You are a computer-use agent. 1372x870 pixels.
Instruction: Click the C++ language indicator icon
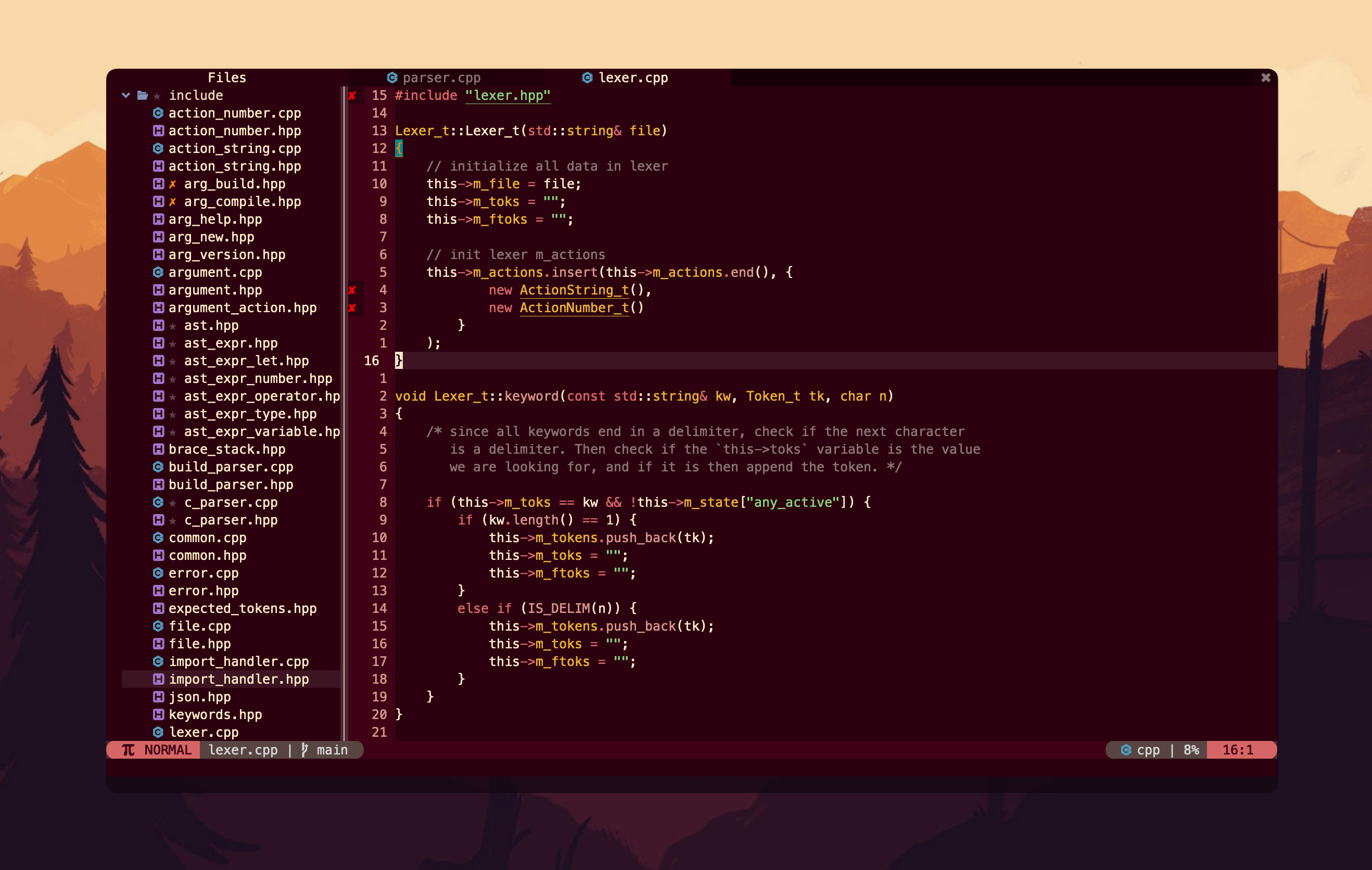coord(1122,750)
